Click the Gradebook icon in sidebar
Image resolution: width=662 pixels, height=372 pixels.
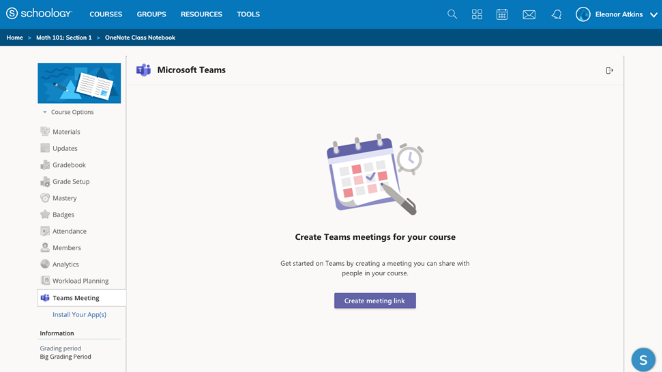coord(45,165)
